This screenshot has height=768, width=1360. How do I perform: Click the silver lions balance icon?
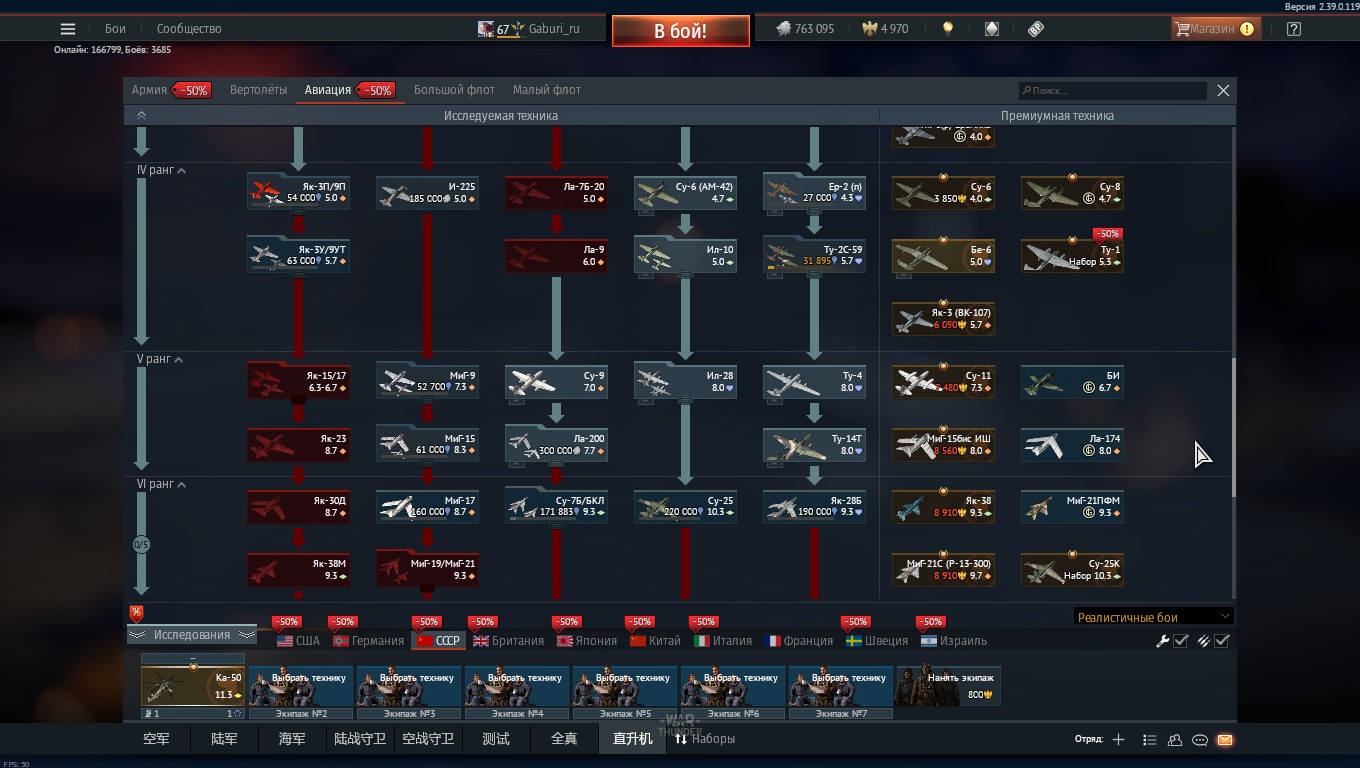[x=784, y=29]
